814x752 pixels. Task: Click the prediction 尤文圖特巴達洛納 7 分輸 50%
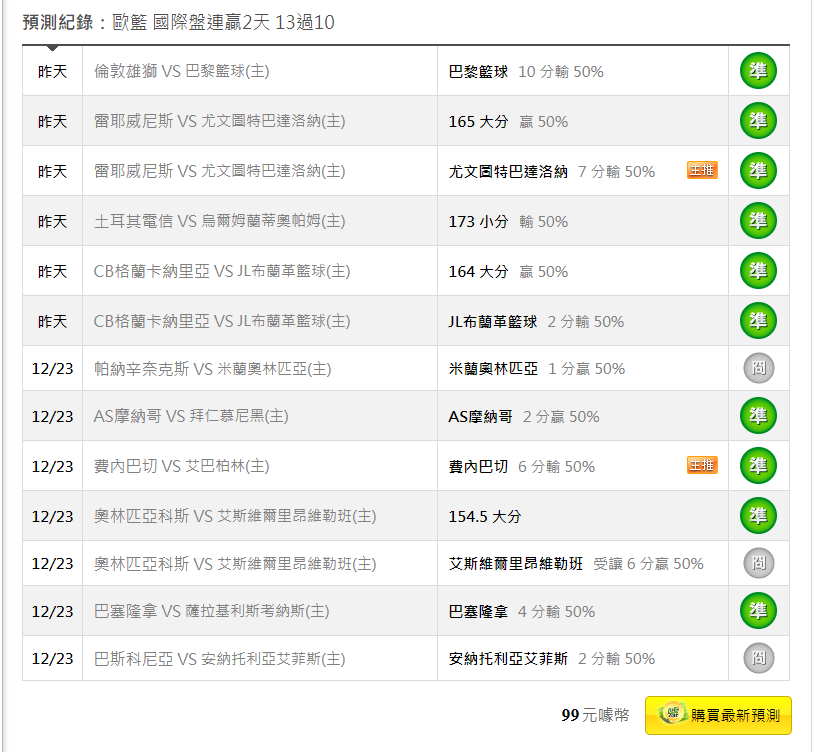[x=552, y=171]
